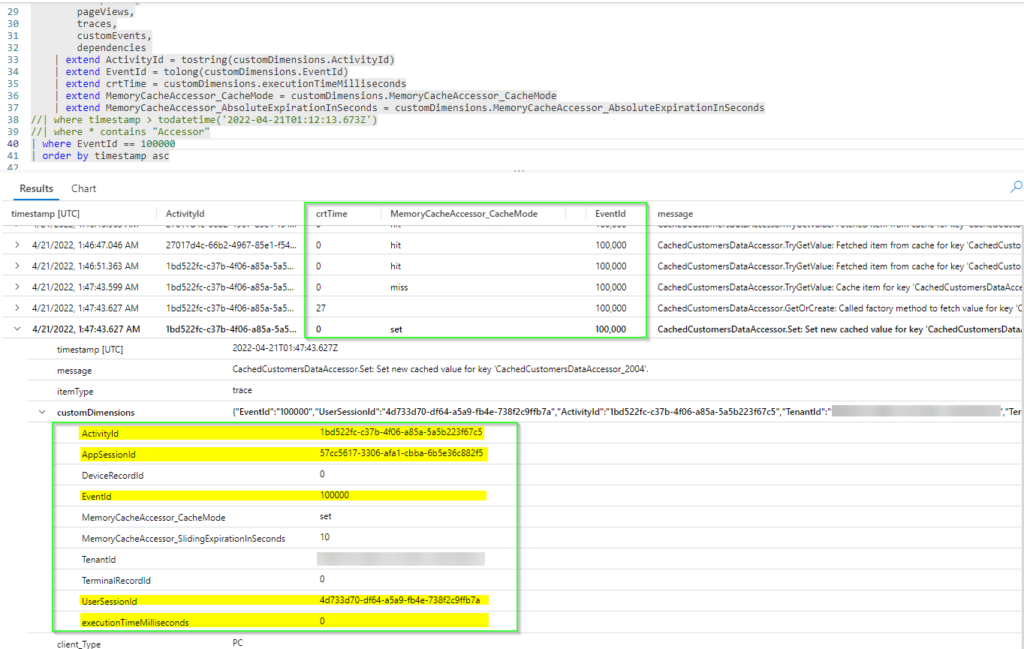
Task: Select the MemoryCacheAccessor_SlidingExpirationInSeconds row label
Action: 184,539
